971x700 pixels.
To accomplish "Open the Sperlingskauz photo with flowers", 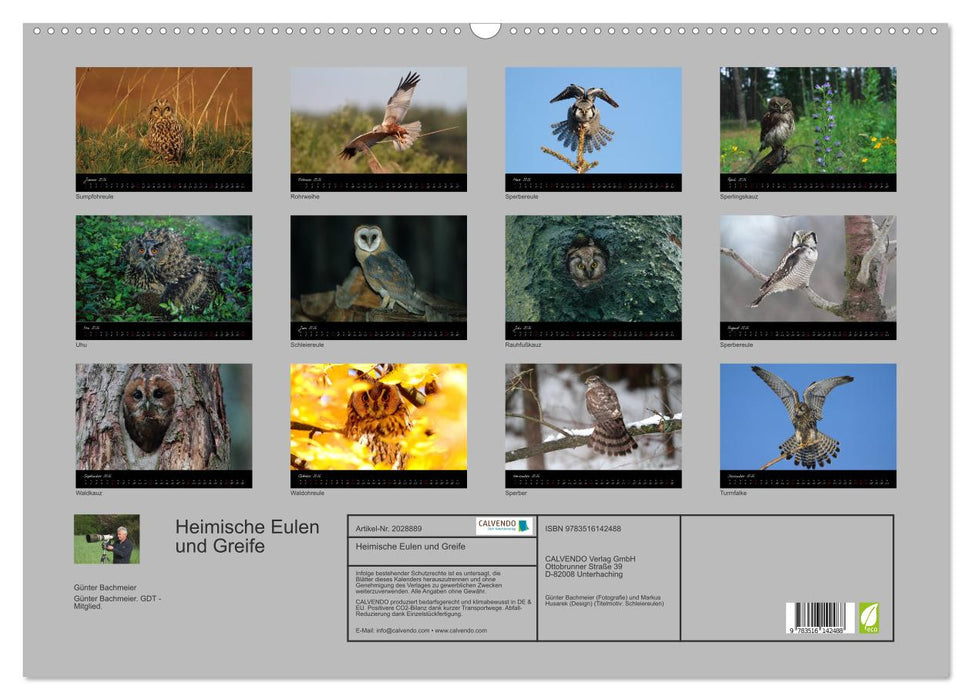I will click(x=807, y=121).
